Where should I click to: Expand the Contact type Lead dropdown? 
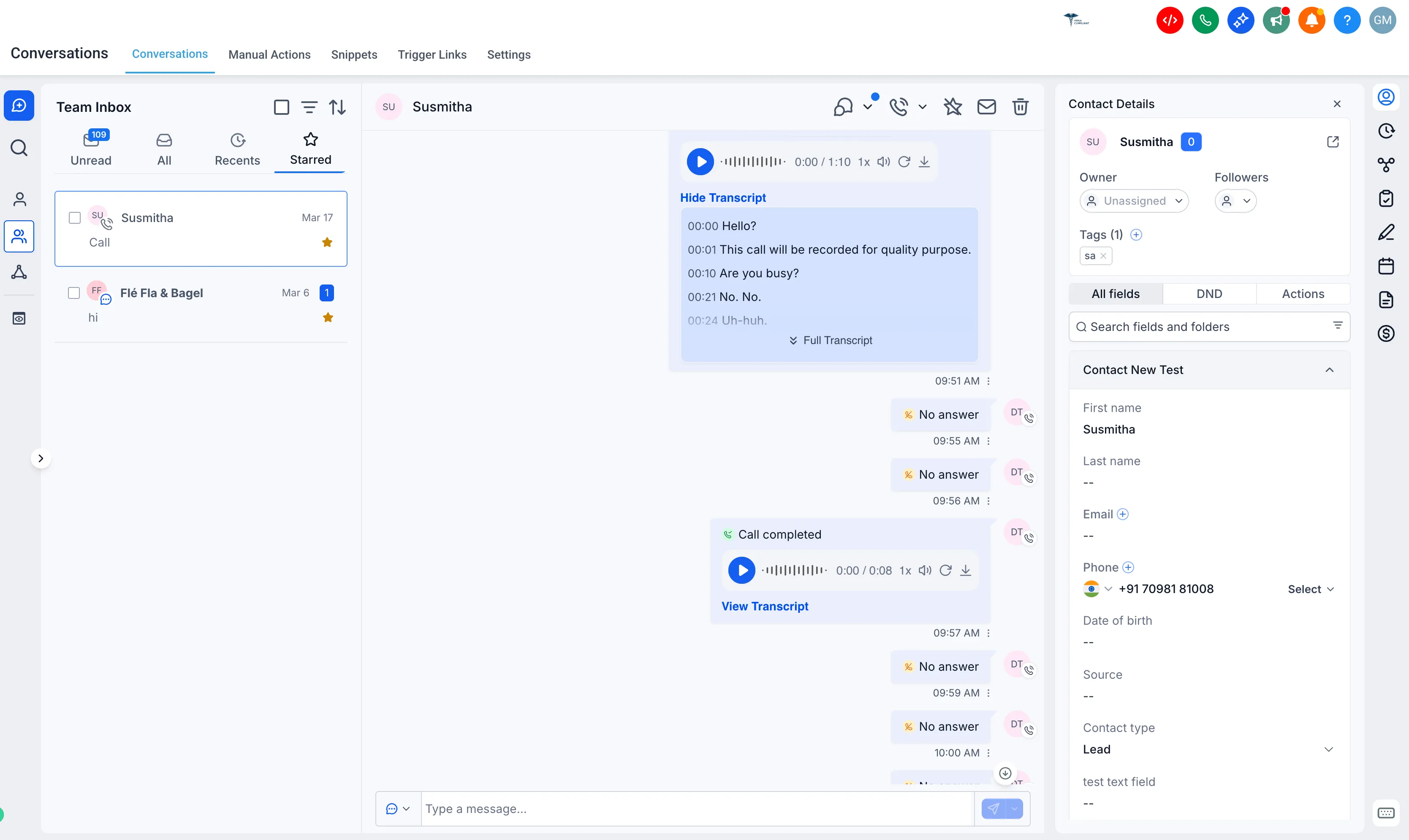[1328, 749]
